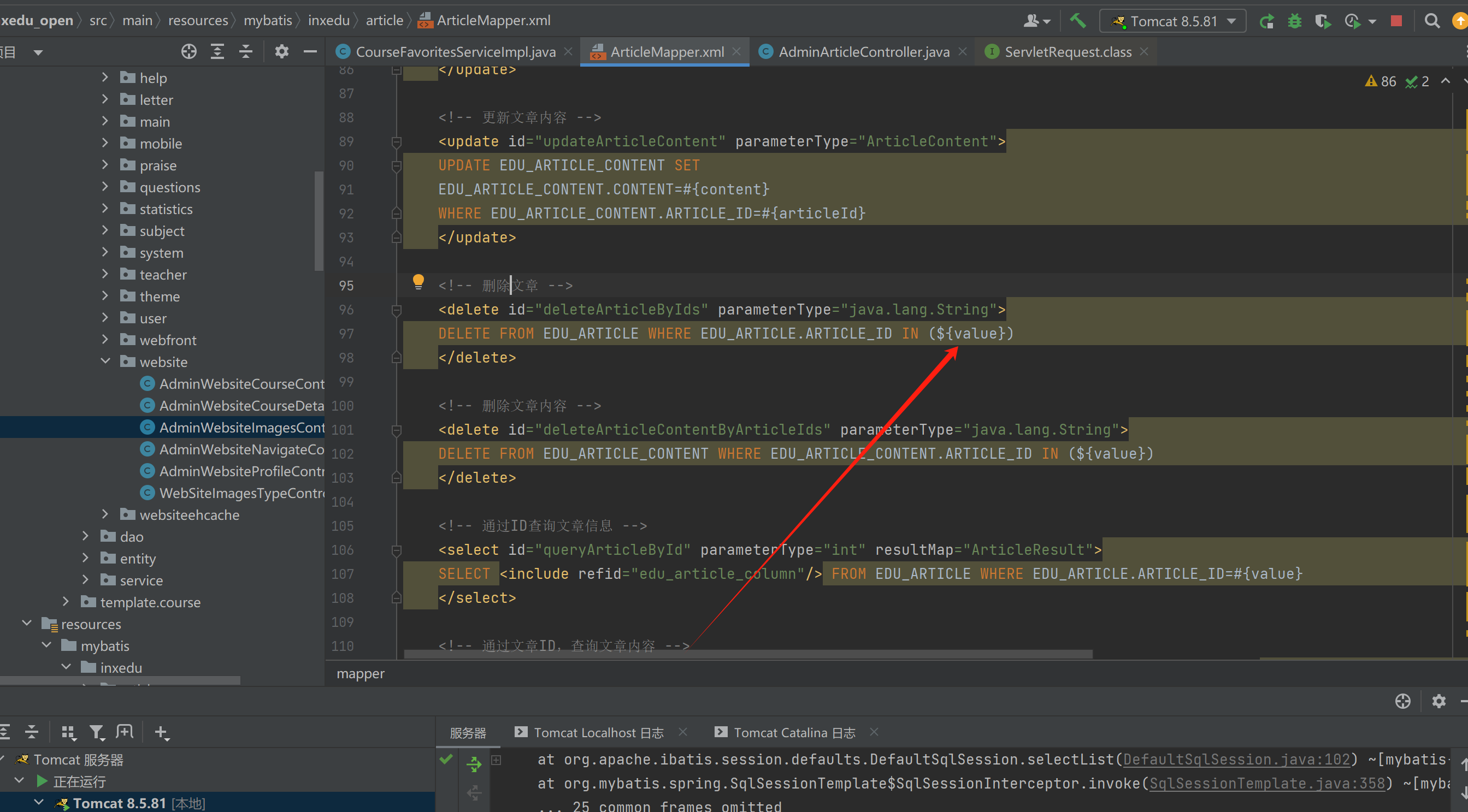The image size is (1468, 812).
Task: Close the ArticleMapper.xml tab
Action: [736, 51]
